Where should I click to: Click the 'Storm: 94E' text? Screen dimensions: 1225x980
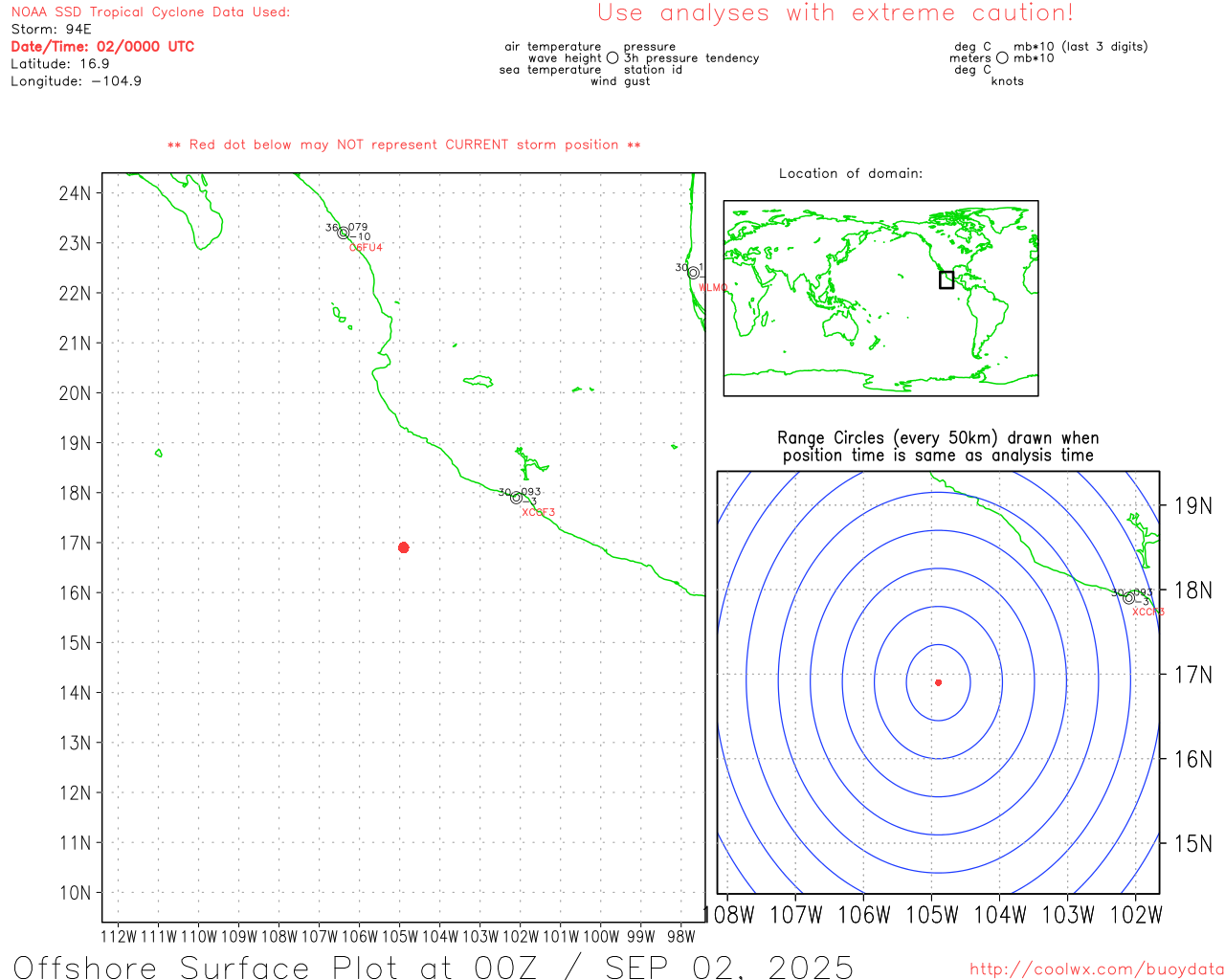51,30
